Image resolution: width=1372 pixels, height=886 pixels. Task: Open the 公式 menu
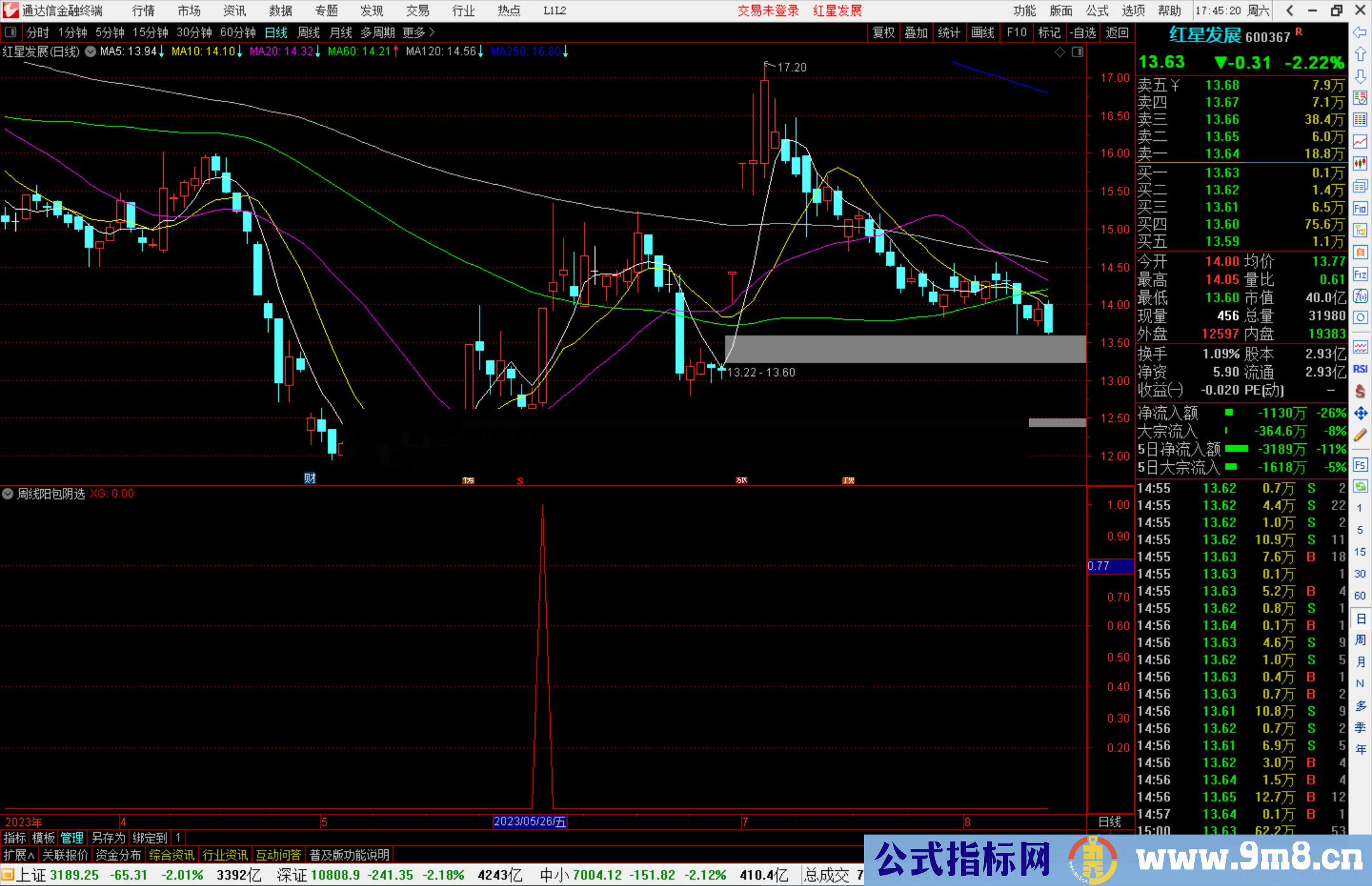click(x=1097, y=11)
